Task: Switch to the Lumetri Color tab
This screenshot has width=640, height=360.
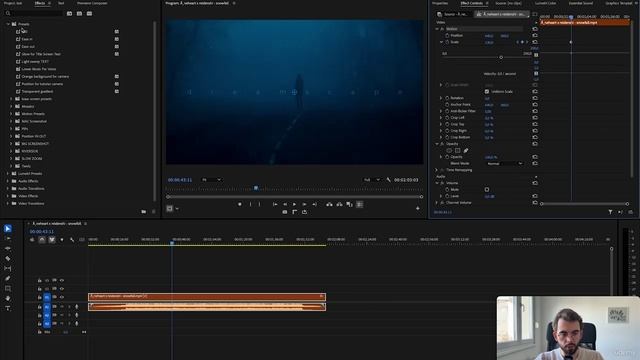Action: (x=545, y=3)
